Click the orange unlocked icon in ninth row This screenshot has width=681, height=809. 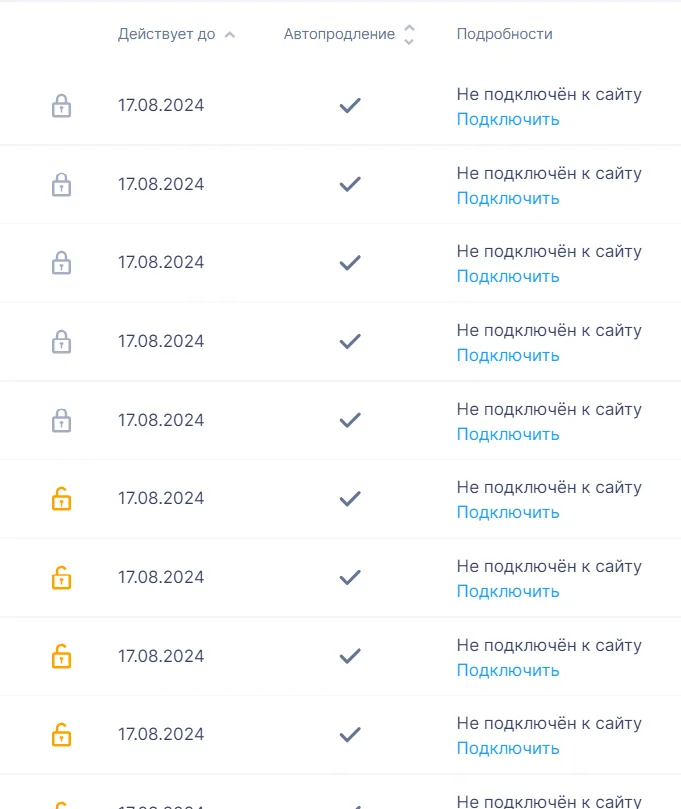click(61, 734)
